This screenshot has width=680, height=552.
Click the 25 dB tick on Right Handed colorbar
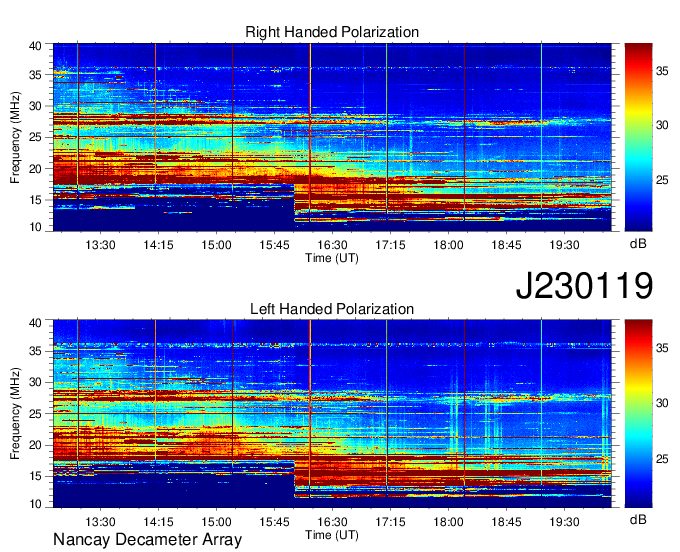pos(662,180)
